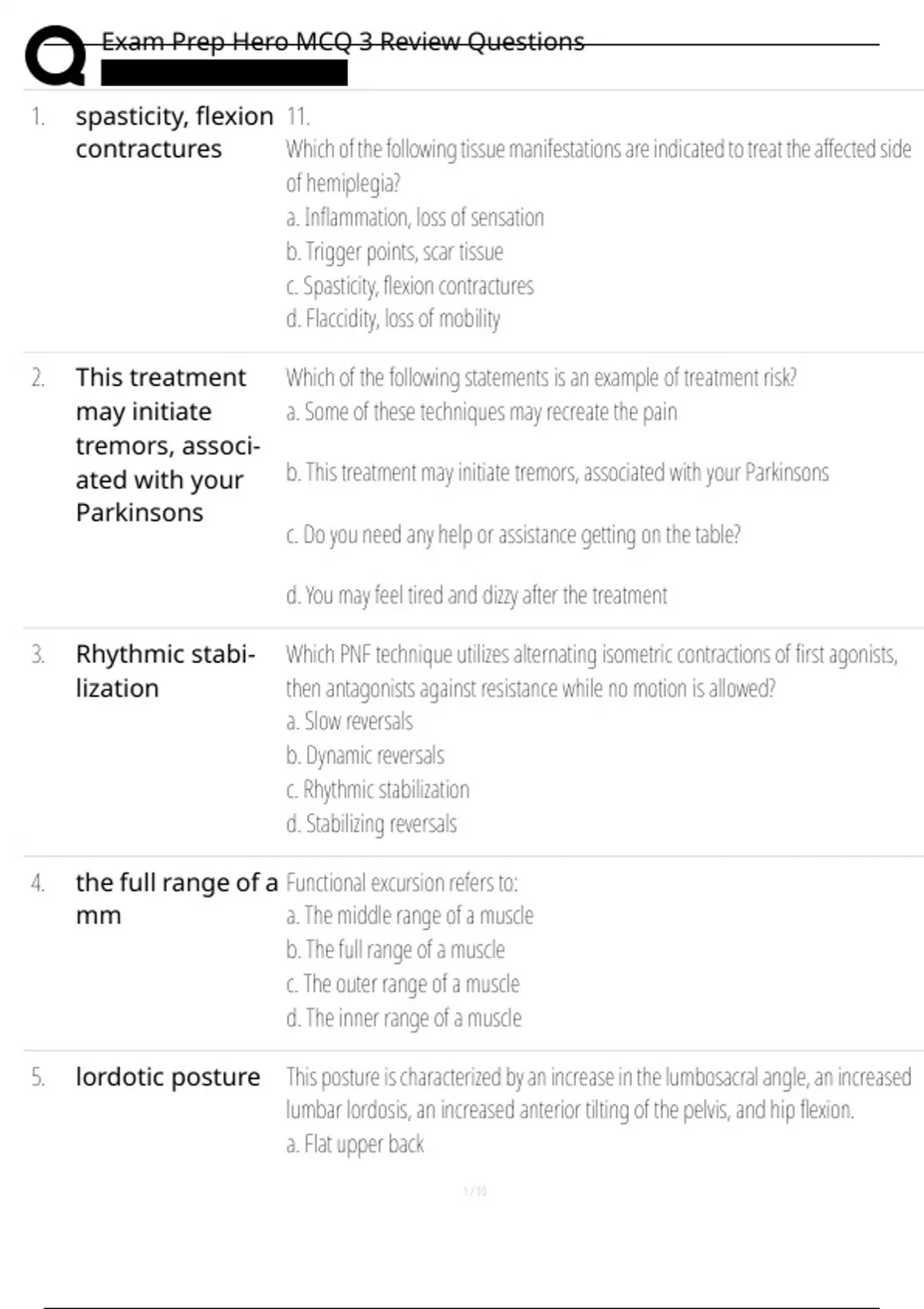
Task: Select term 'the full range of a mm'
Action: tap(176, 899)
